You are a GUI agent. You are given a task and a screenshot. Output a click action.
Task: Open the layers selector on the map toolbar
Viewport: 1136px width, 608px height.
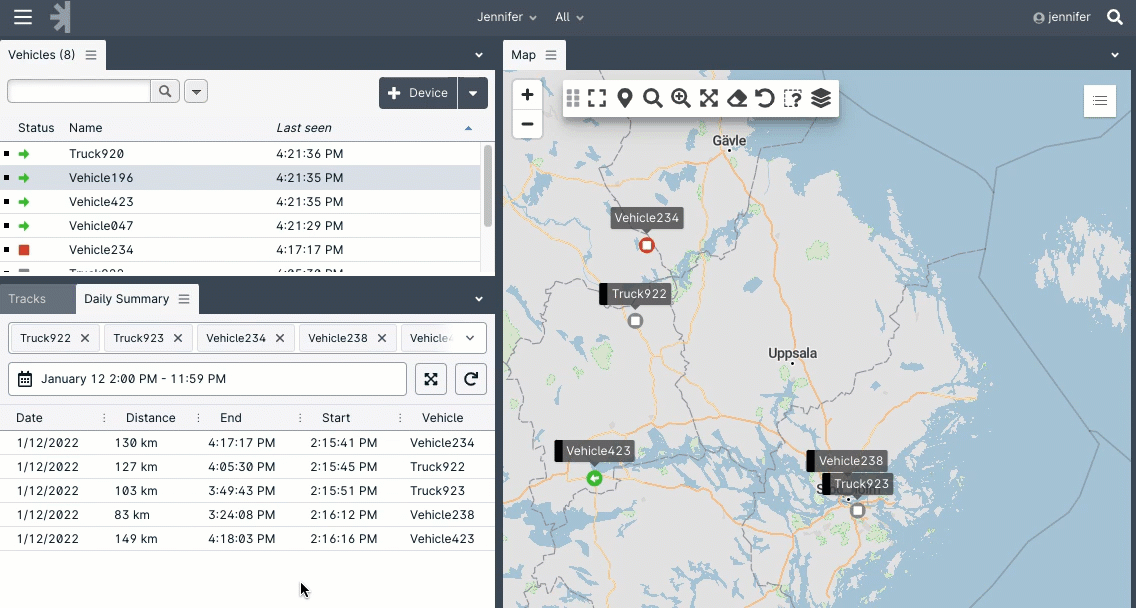[x=820, y=98]
